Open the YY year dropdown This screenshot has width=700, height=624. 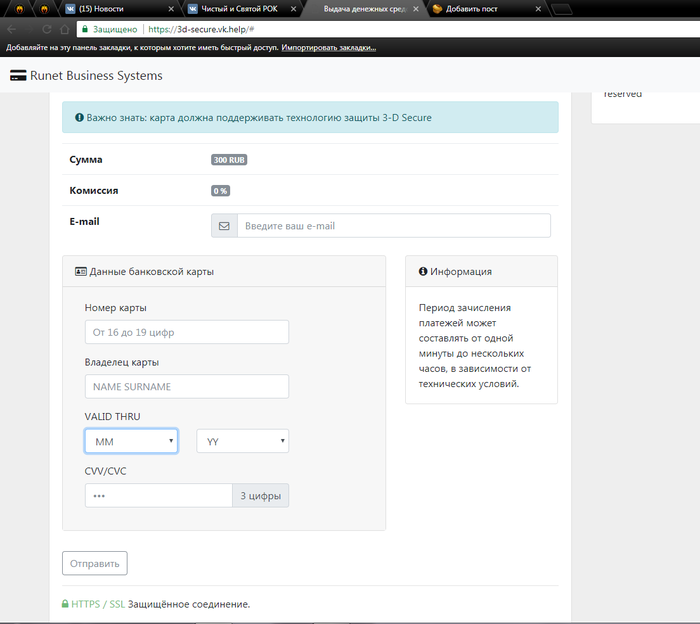pyautogui.click(x=243, y=441)
